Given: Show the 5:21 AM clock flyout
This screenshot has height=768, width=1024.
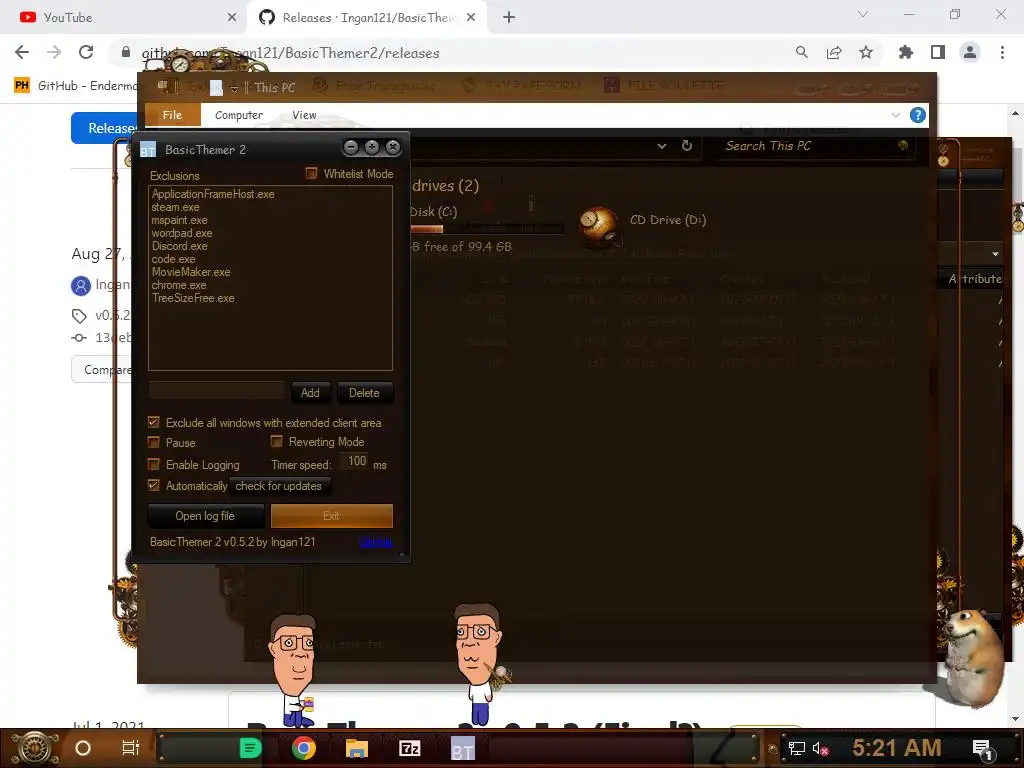Looking at the screenshot, I should click(897, 748).
